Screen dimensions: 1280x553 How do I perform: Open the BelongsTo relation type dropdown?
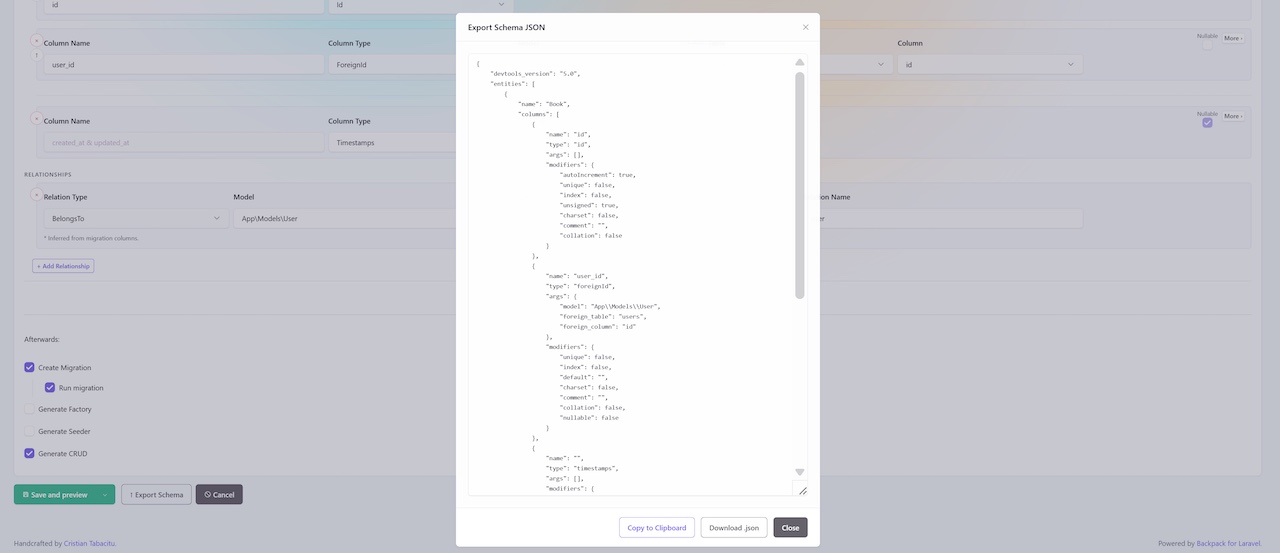click(136, 218)
